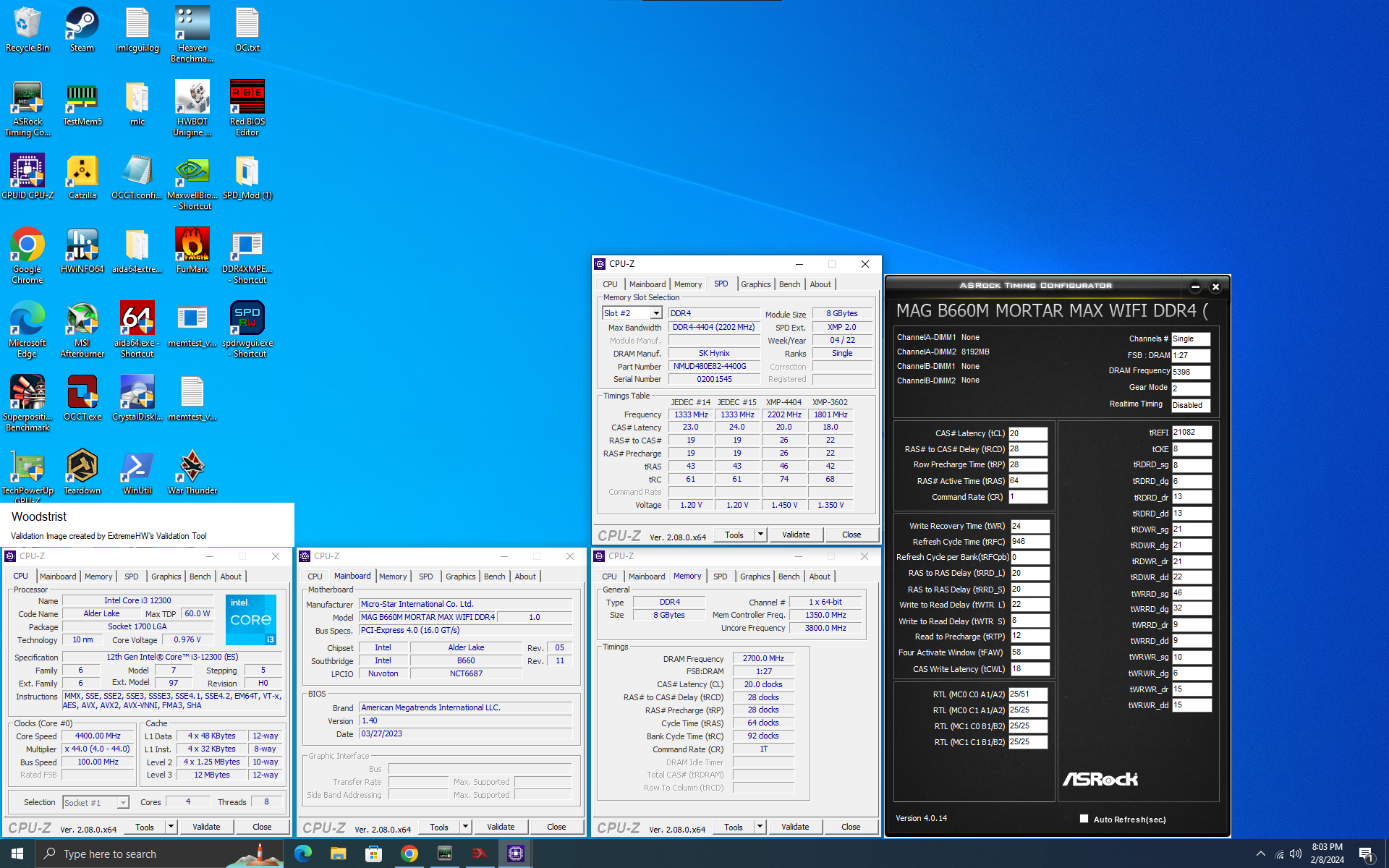Launch Teardown game shortcut
This screenshot has height=868, width=1389.
82,472
